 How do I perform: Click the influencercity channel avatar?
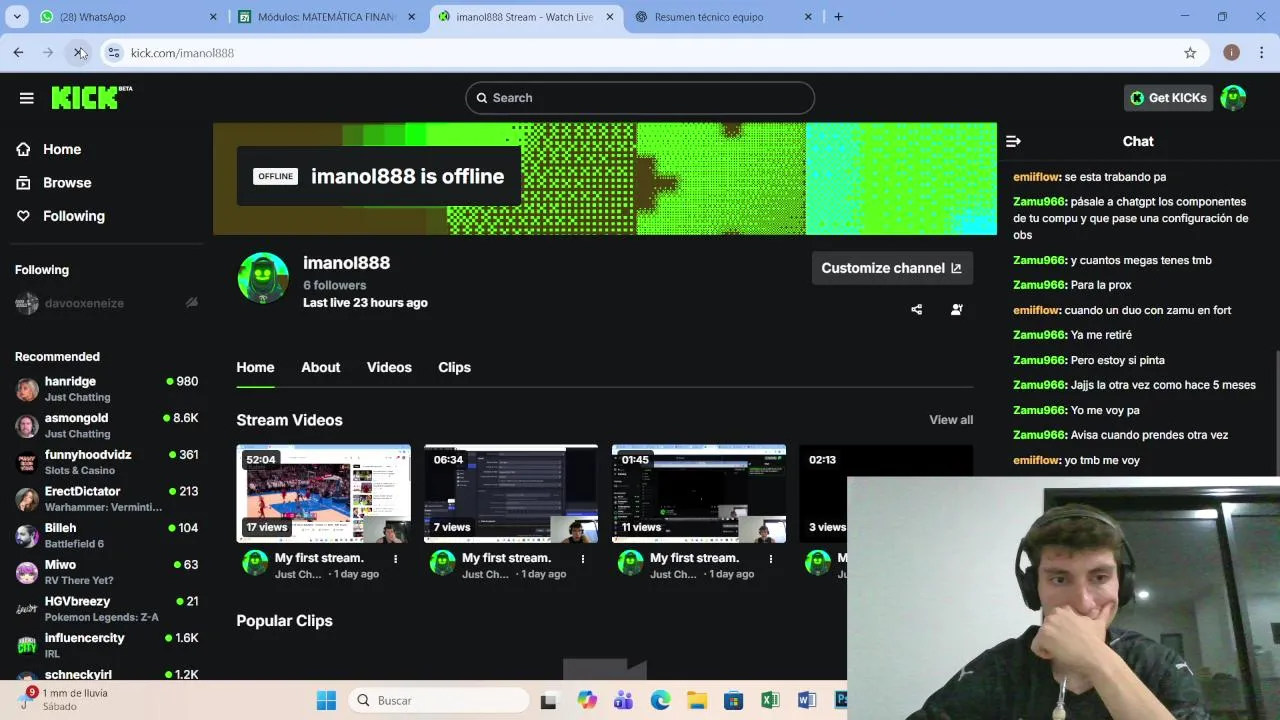(27, 646)
